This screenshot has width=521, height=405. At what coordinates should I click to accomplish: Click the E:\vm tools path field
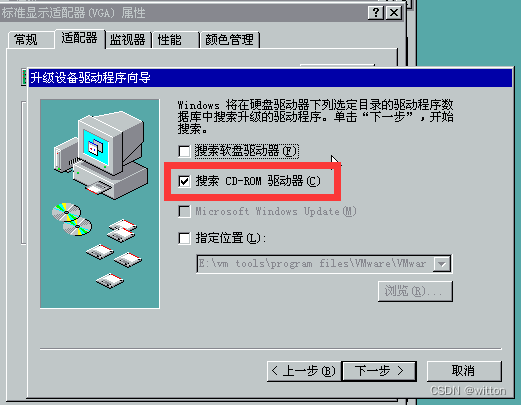pos(315,264)
